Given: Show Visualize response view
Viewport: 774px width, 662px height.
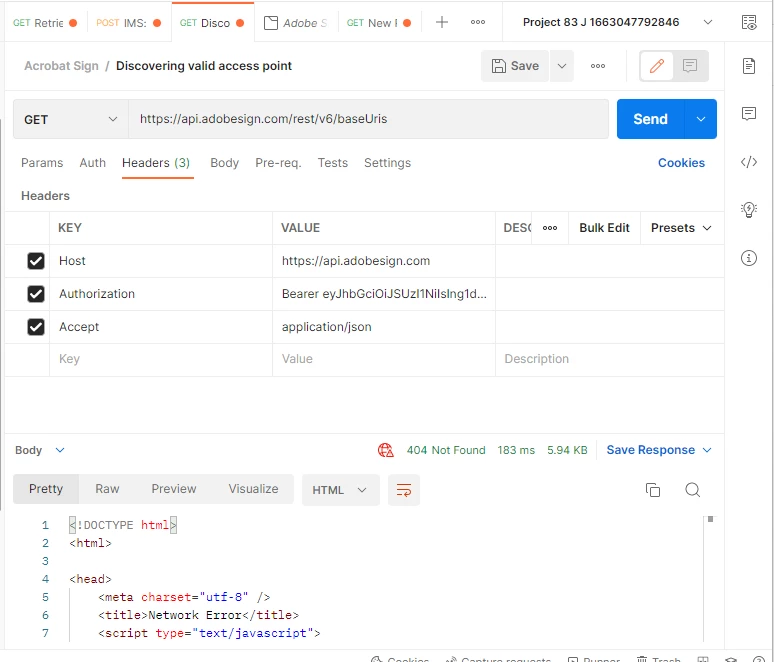Looking at the screenshot, I should [x=253, y=489].
